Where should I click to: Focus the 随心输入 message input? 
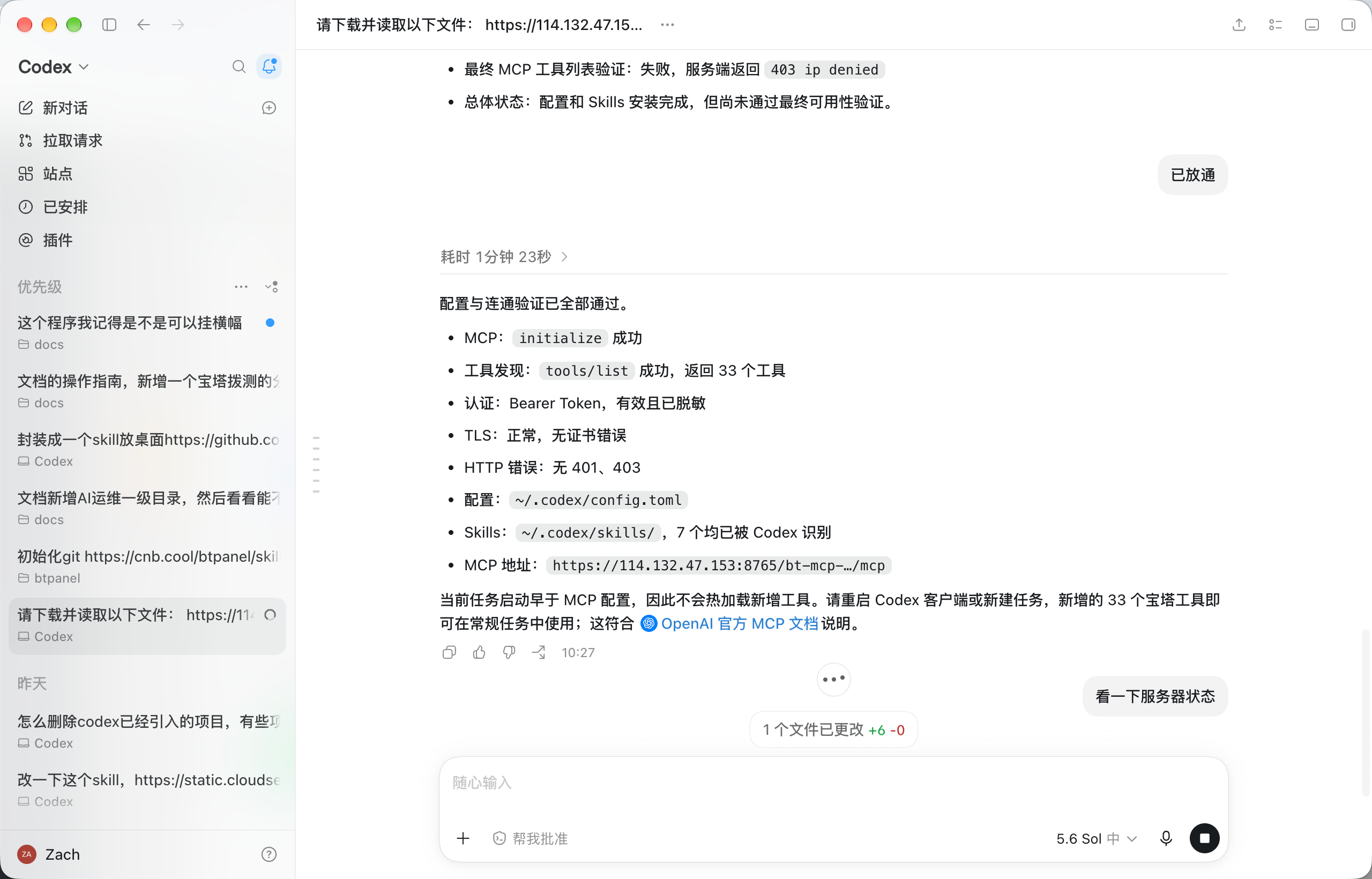[x=834, y=783]
